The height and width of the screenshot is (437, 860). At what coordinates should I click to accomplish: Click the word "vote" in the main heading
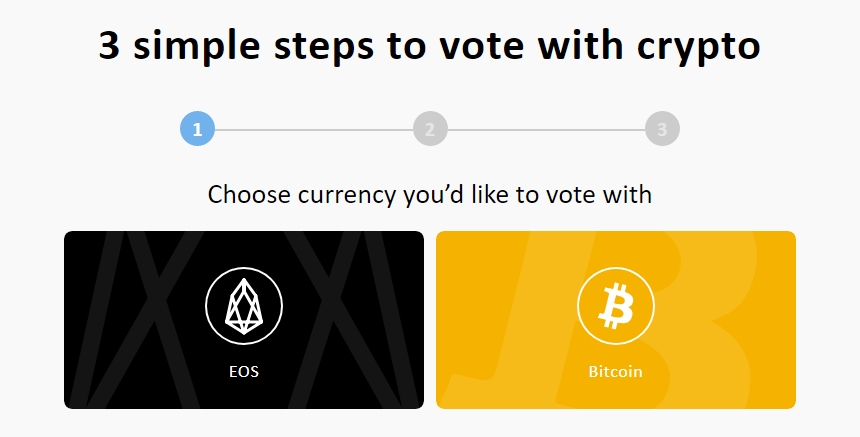[485, 46]
